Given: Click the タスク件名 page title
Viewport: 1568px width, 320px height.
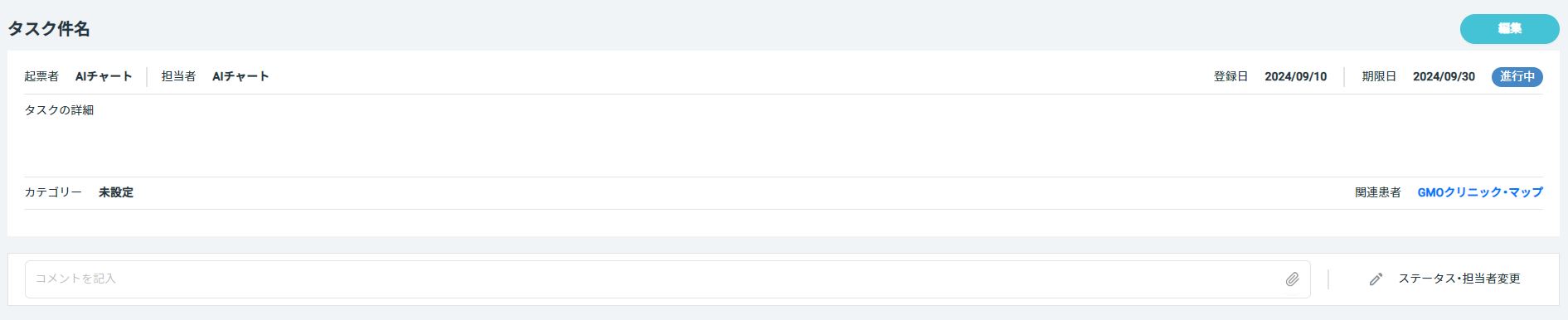Looking at the screenshot, I should (x=49, y=29).
